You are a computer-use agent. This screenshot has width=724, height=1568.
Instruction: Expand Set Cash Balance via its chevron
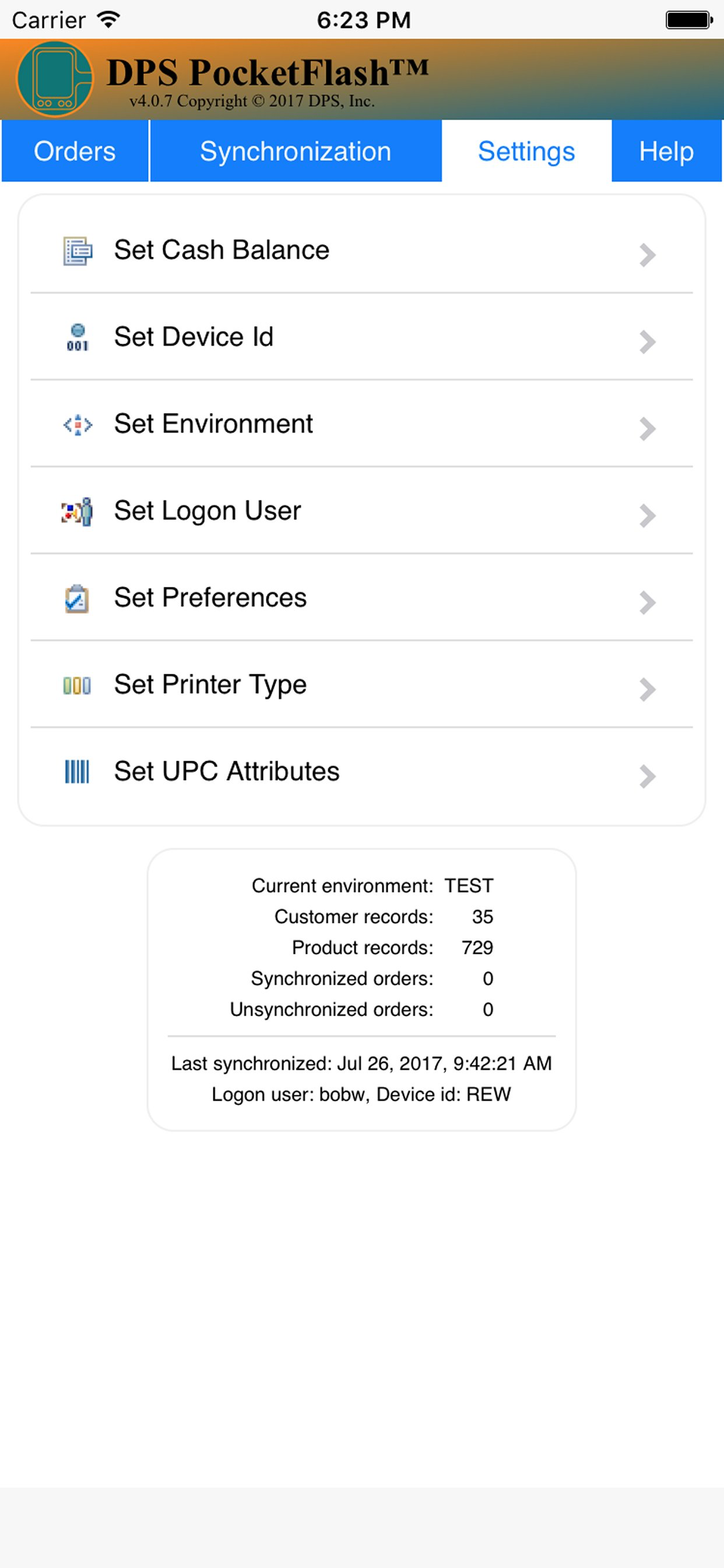click(x=647, y=255)
